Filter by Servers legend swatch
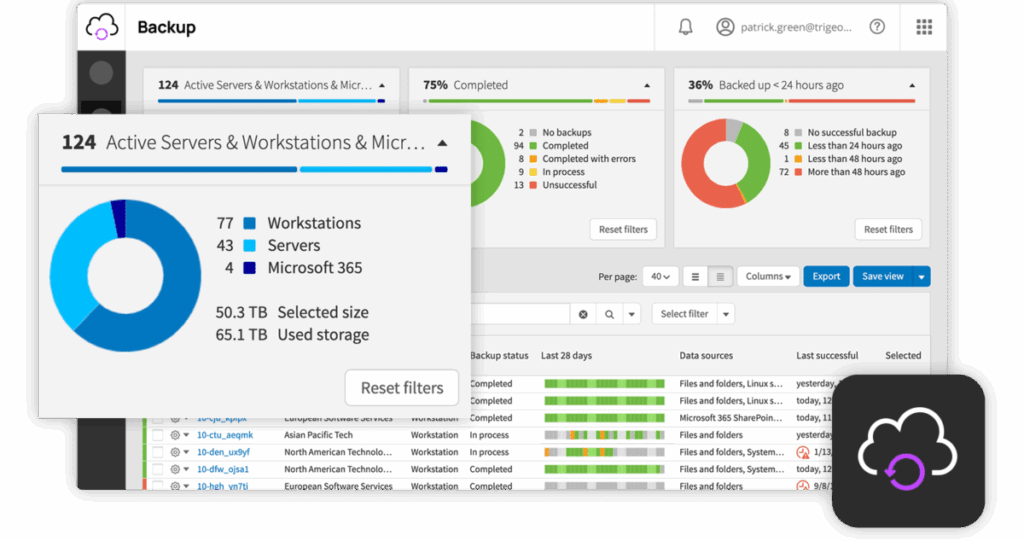This screenshot has width=1024, height=541. 249,246
